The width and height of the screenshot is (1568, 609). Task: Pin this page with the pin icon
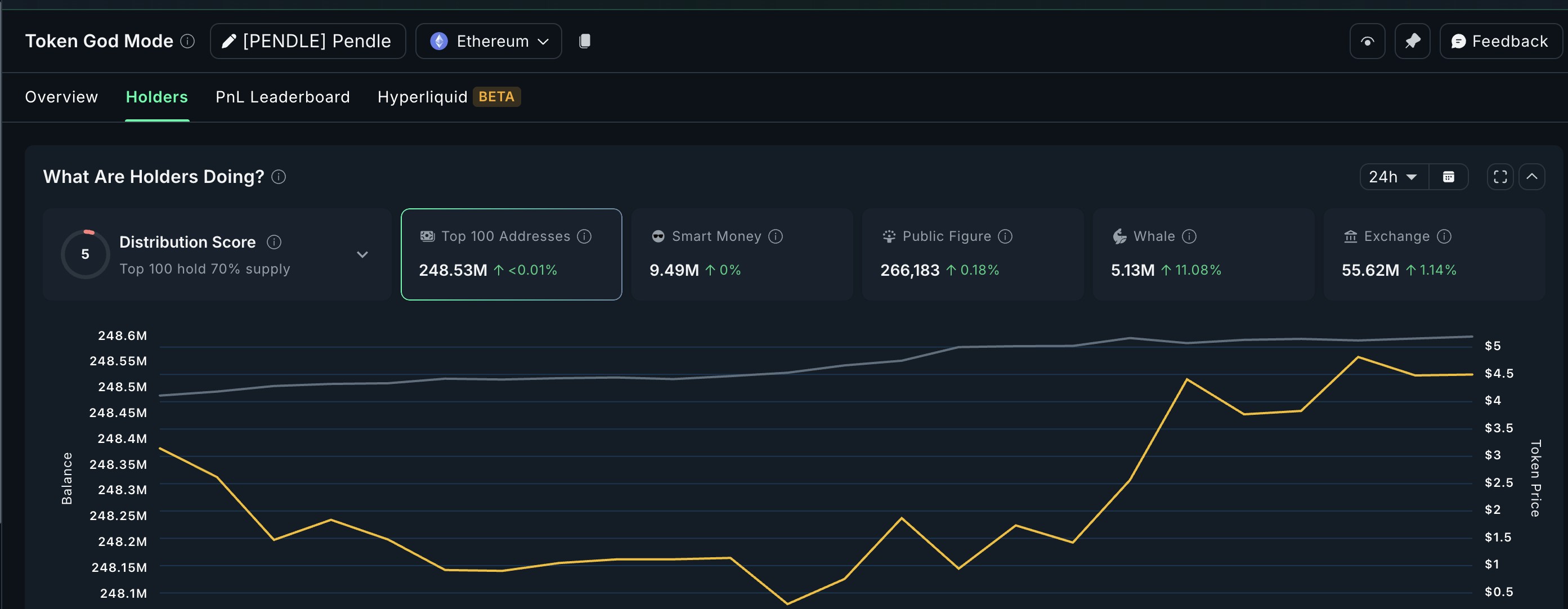pyautogui.click(x=1412, y=42)
